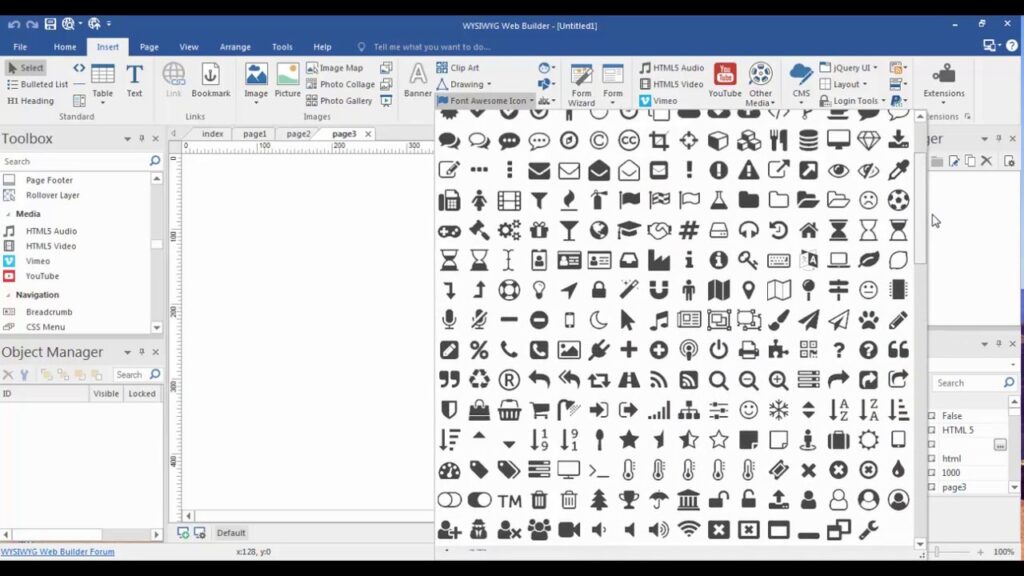Choose the hashtag icon
Screen dimensions: 1024x576
(688, 230)
